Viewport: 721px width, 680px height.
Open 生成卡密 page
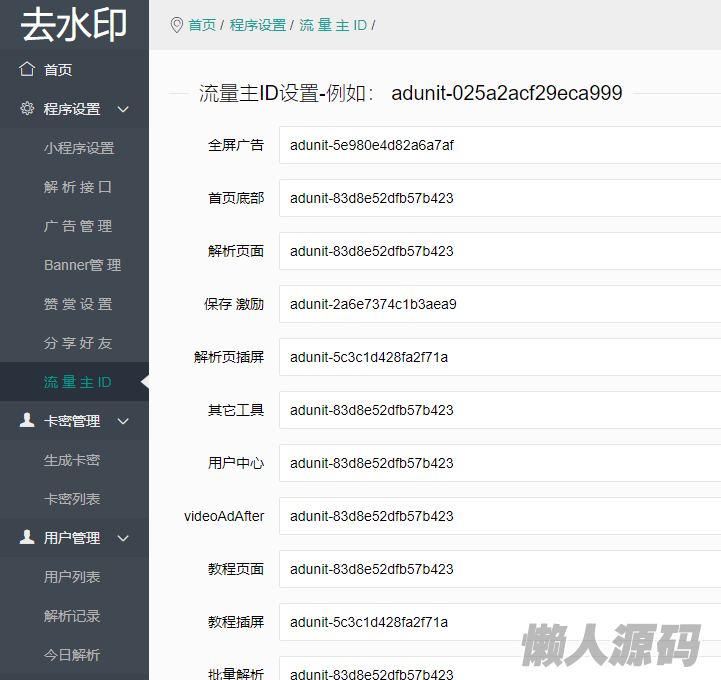tap(72, 460)
